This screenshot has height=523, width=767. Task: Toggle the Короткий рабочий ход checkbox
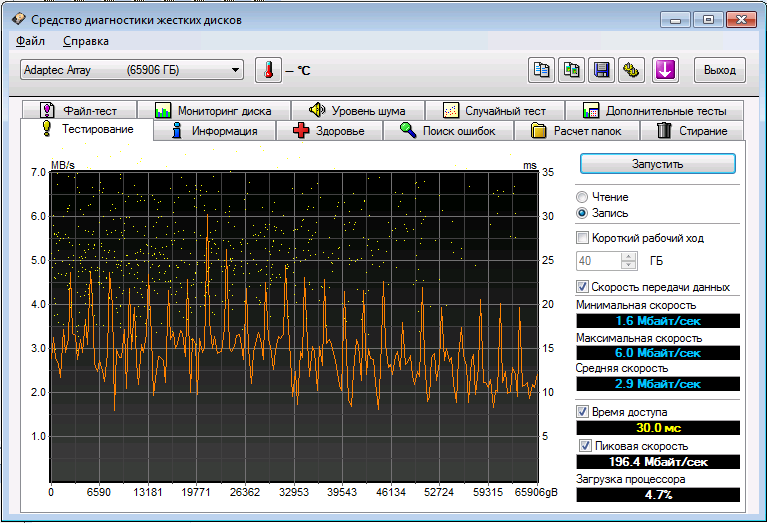pyautogui.click(x=584, y=238)
